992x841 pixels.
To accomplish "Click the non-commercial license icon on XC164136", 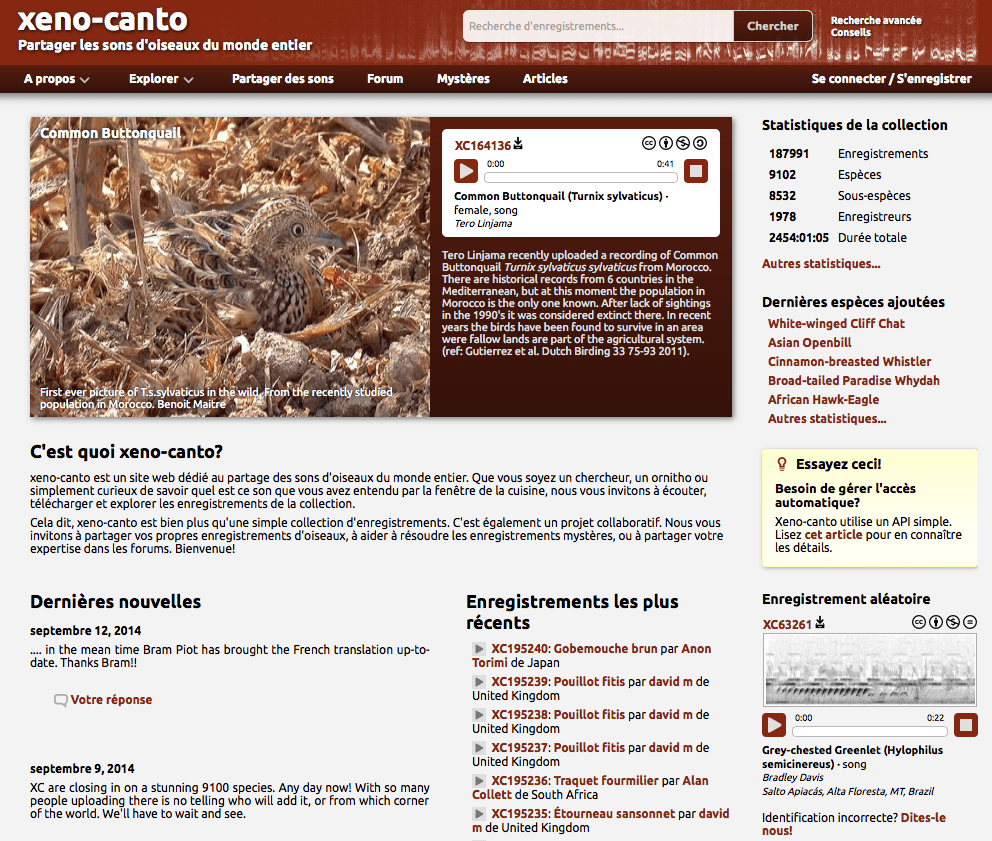I will click(683, 143).
